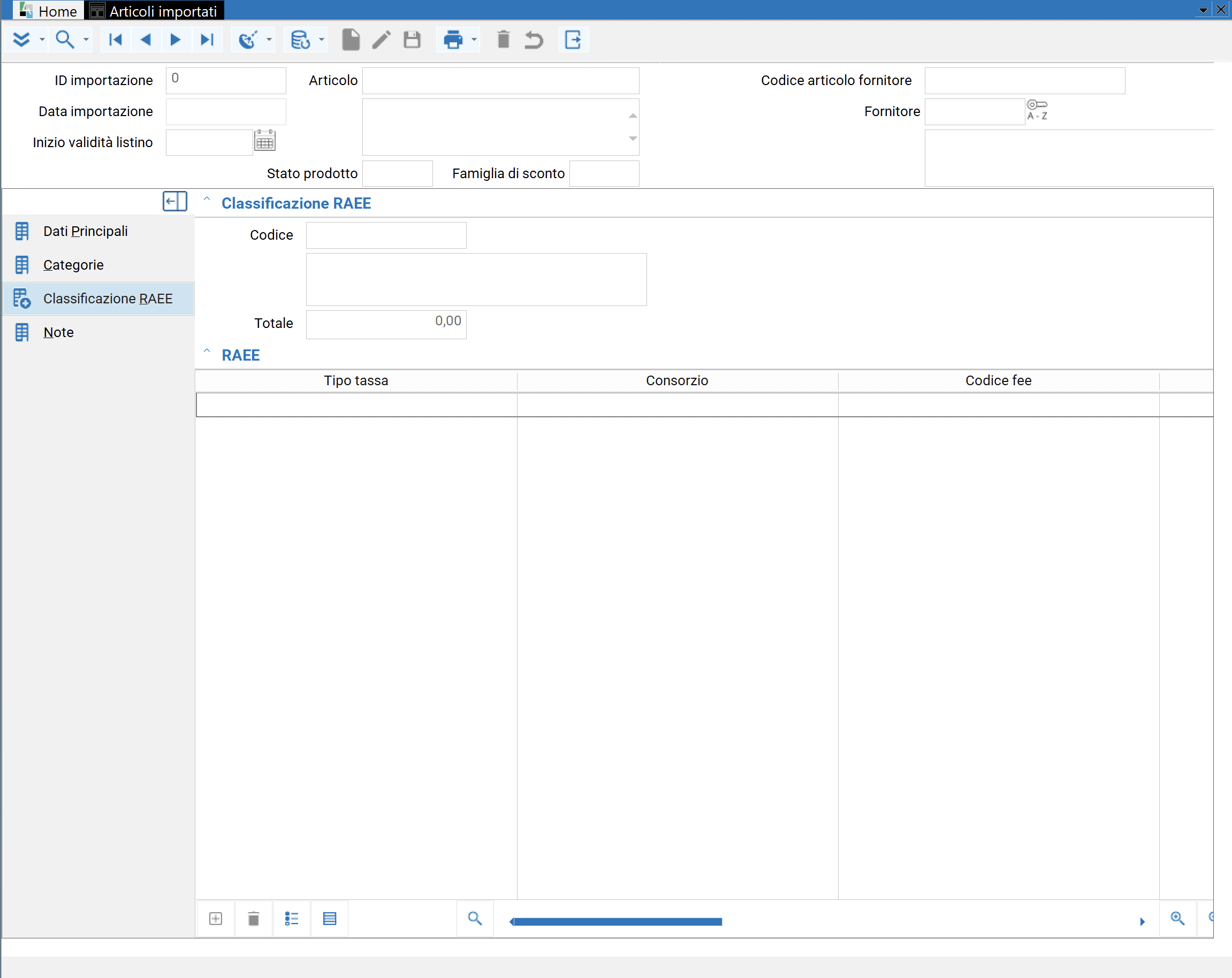
Task: Collapse the side navigation panel
Action: [175, 201]
